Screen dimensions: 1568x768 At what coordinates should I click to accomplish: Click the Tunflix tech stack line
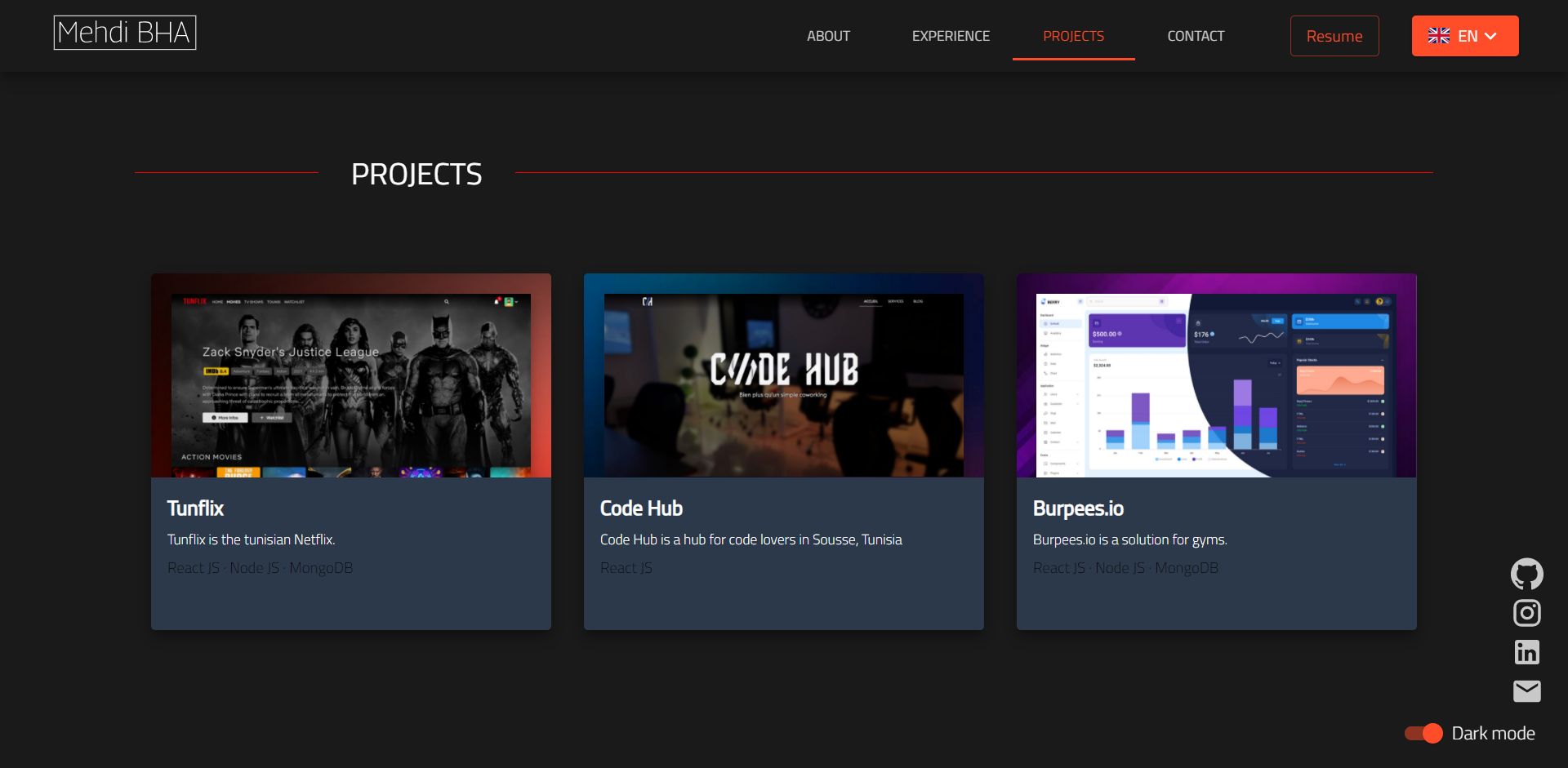pos(260,568)
